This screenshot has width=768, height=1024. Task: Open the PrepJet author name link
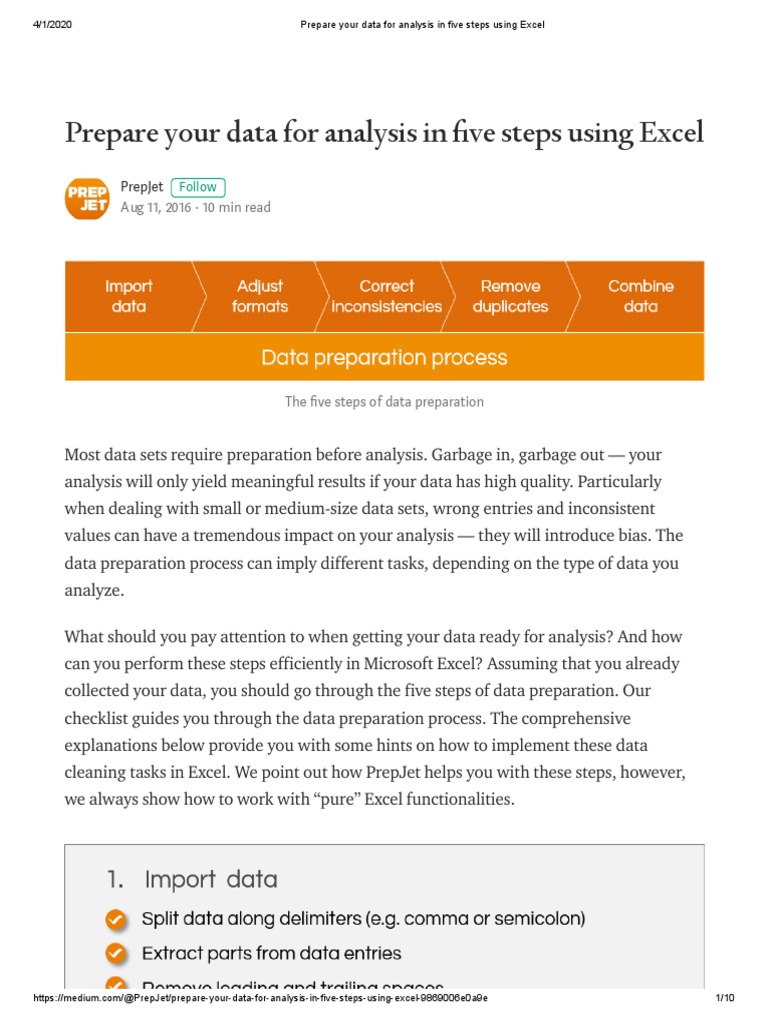tap(141, 187)
